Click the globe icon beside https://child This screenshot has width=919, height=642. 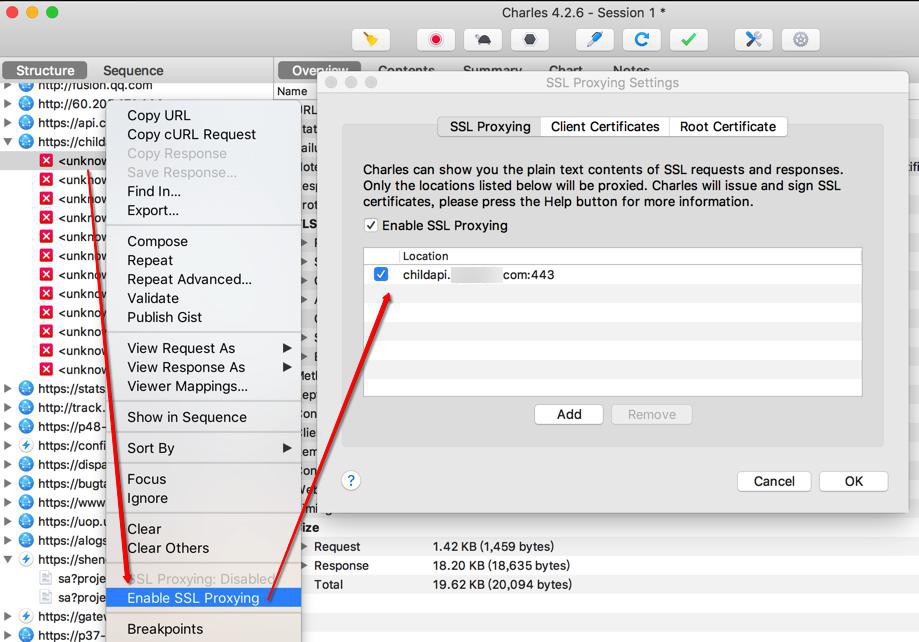click(26, 141)
